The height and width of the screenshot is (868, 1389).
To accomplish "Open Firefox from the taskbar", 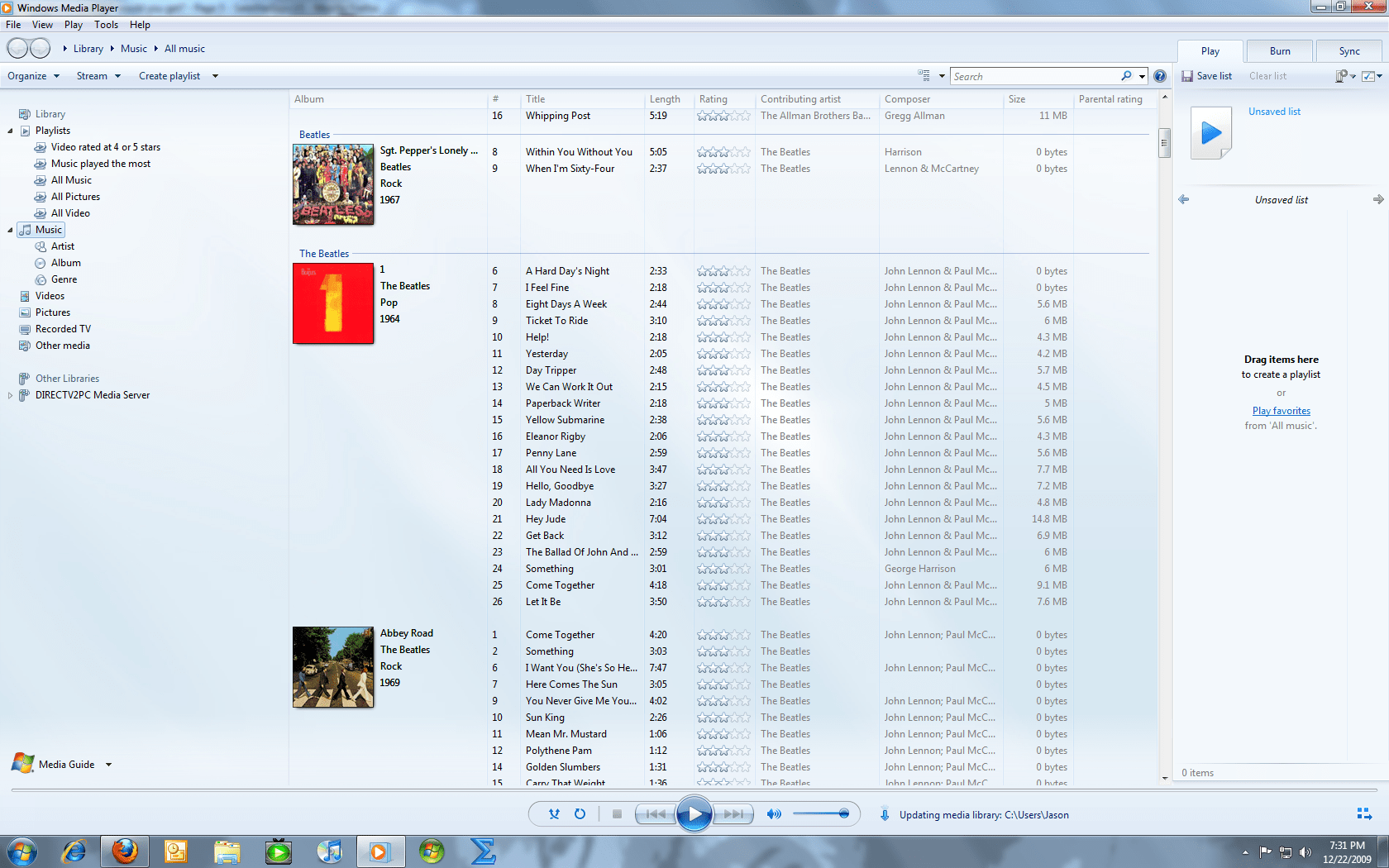I will (125, 851).
